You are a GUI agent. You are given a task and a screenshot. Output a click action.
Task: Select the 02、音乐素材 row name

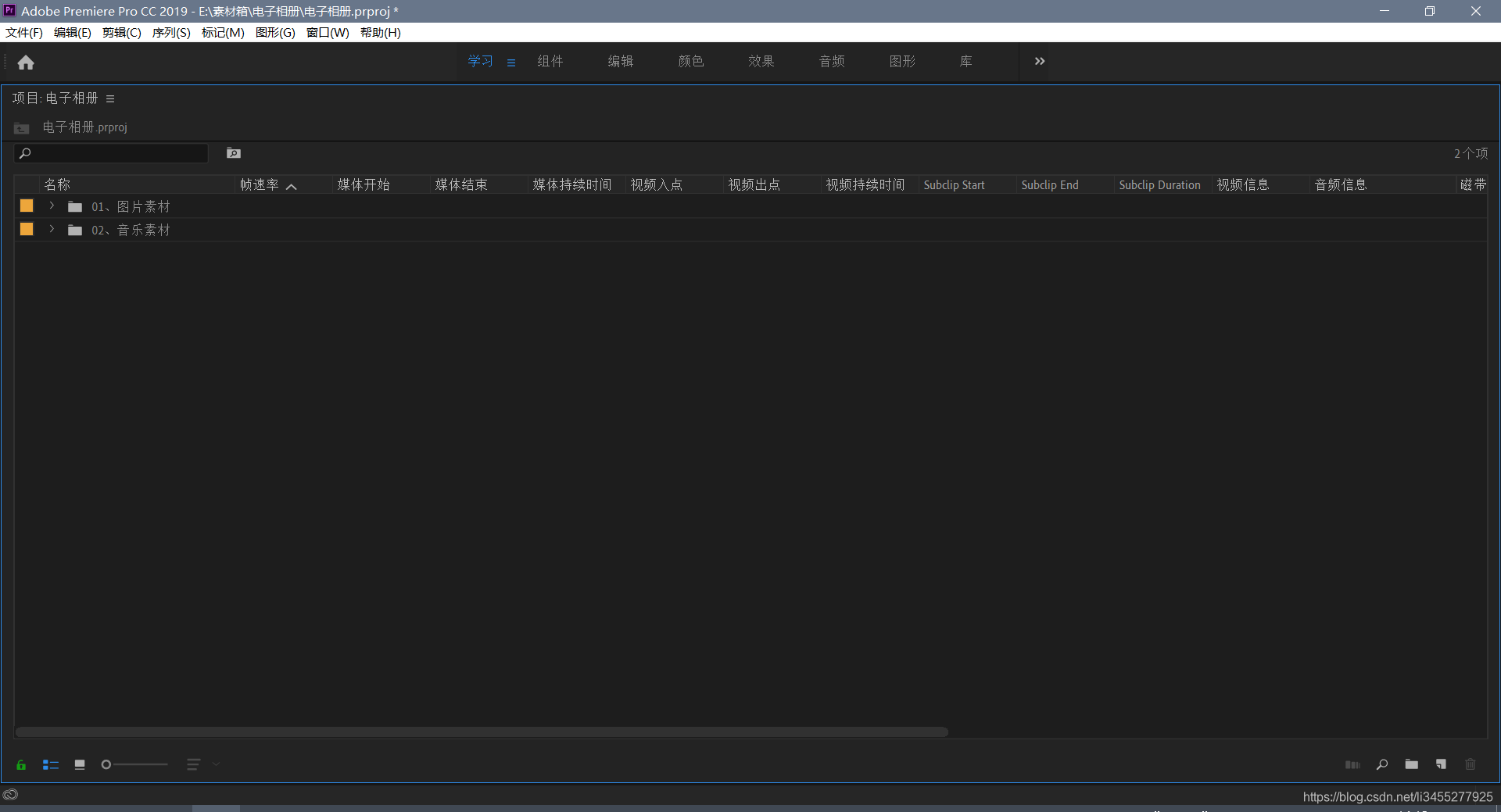click(x=131, y=230)
